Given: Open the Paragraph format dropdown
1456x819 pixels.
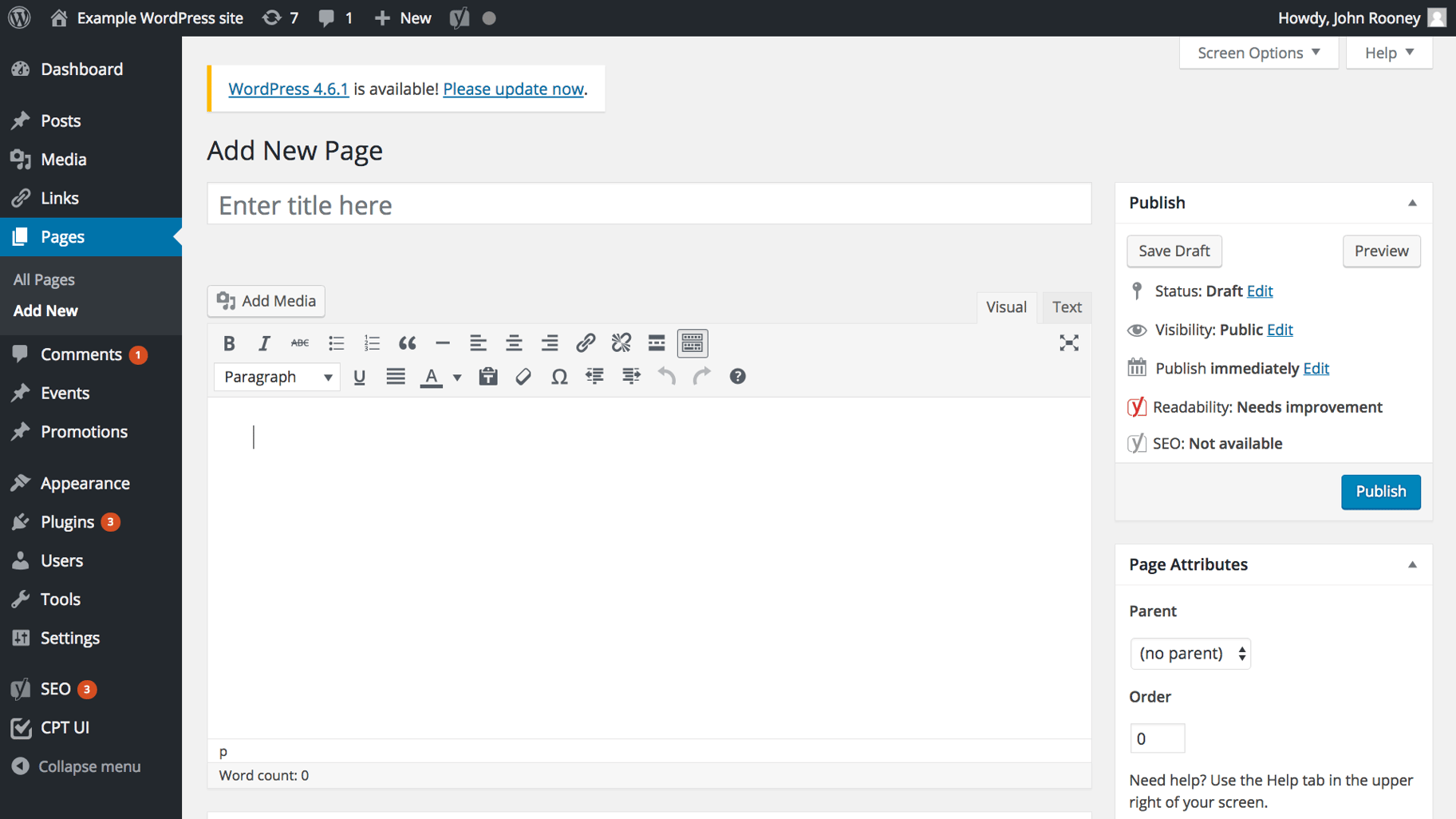Looking at the screenshot, I should pyautogui.click(x=276, y=376).
